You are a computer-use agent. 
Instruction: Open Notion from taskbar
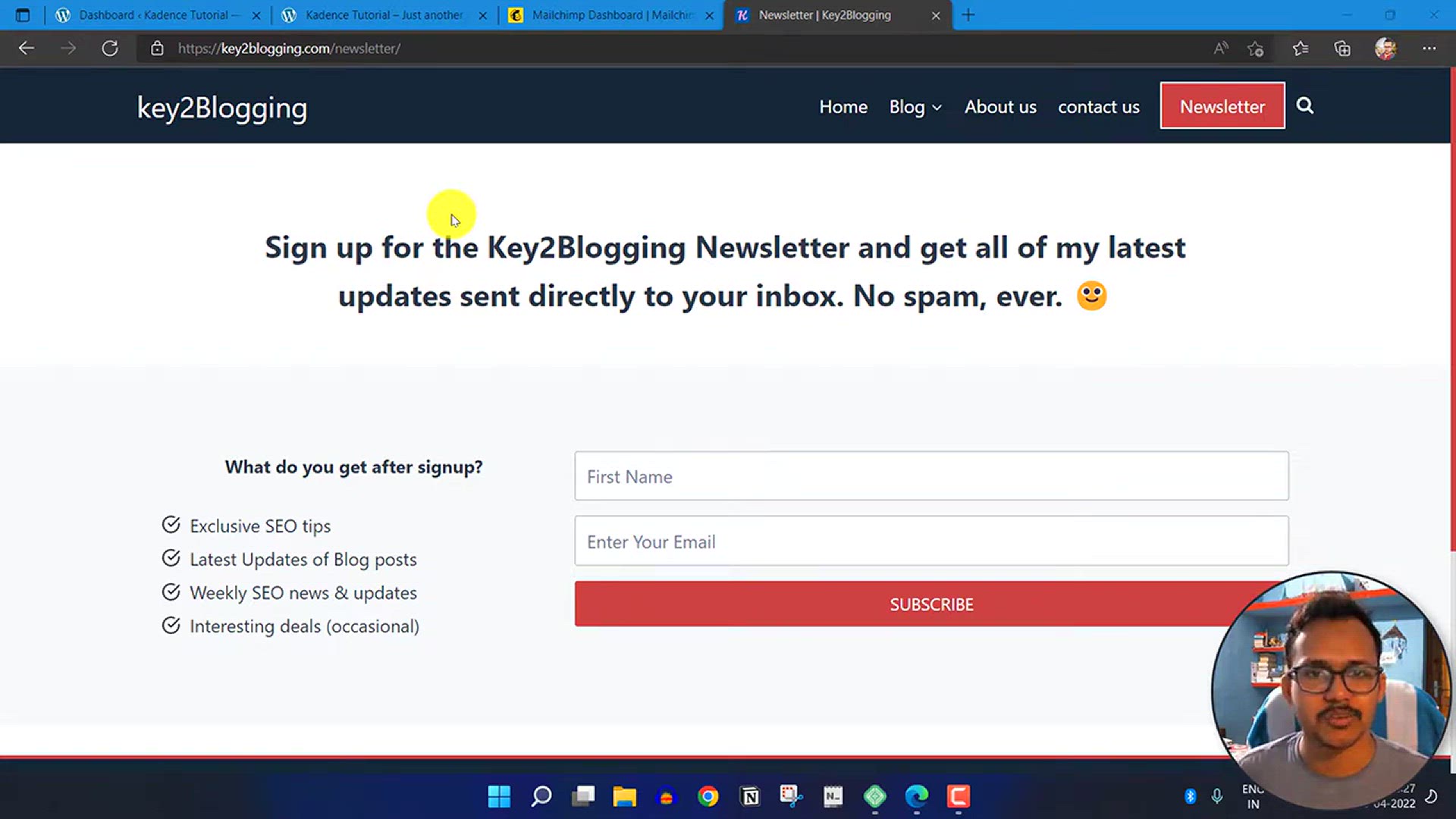pyautogui.click(x=750, y=796)
